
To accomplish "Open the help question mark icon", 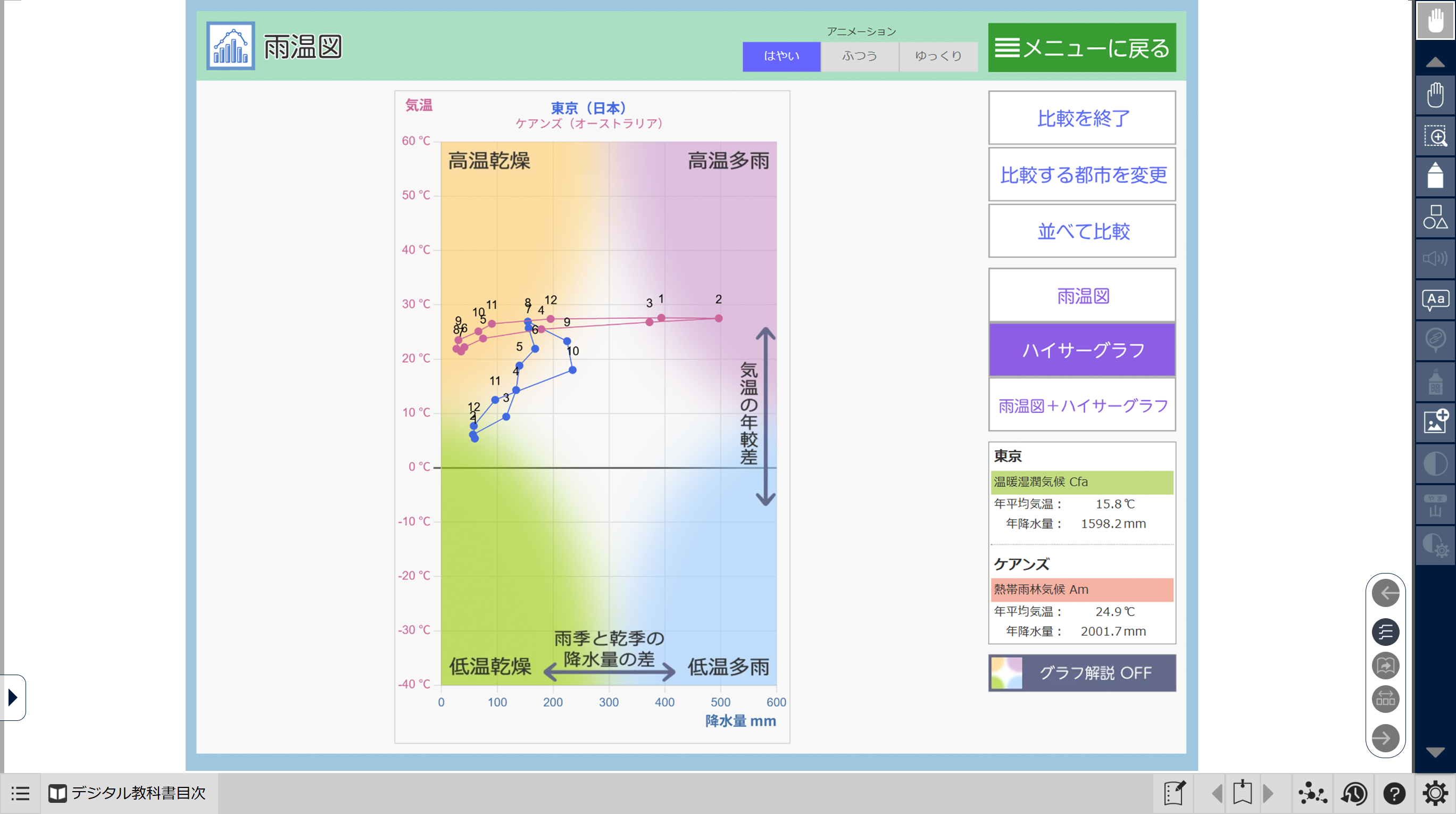I will (1394, 794).
